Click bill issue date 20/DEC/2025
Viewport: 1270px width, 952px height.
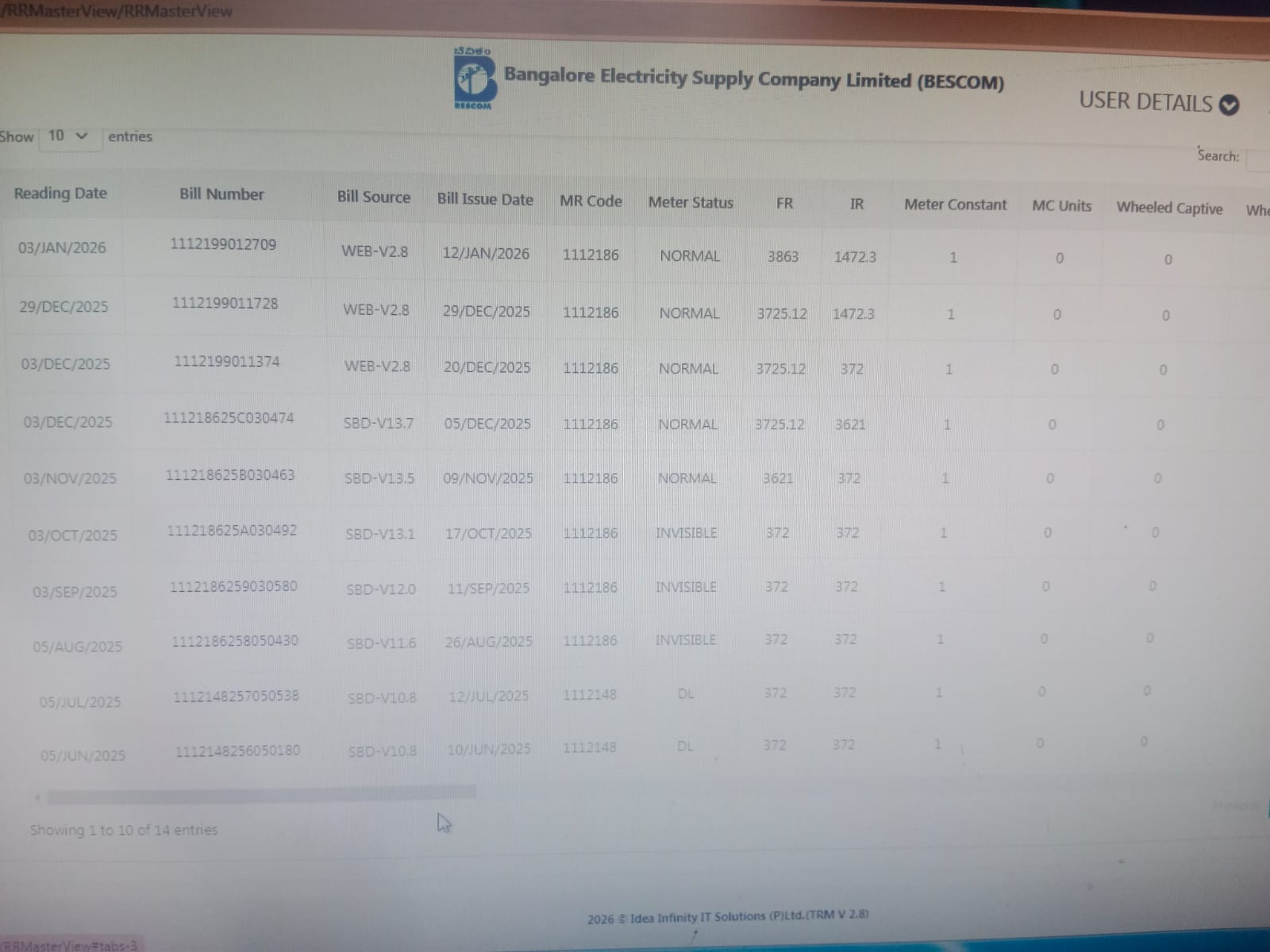487,367
